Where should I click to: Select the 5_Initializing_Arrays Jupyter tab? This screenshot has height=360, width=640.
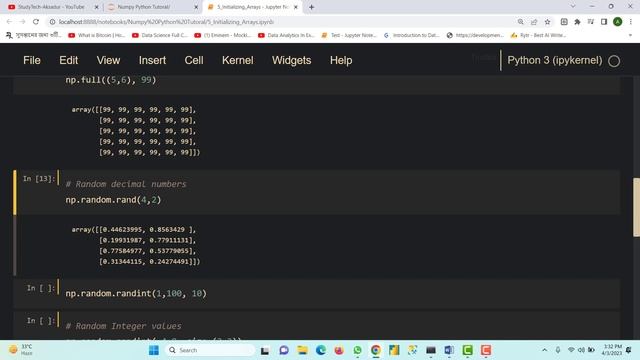point(253,7)
